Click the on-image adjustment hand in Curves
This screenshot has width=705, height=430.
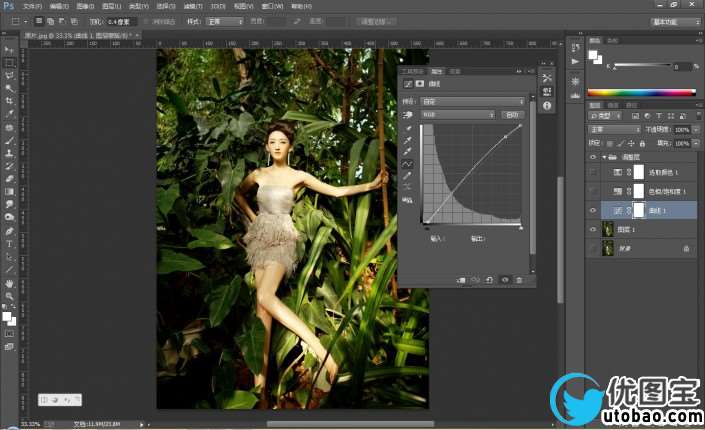(407, 115)
